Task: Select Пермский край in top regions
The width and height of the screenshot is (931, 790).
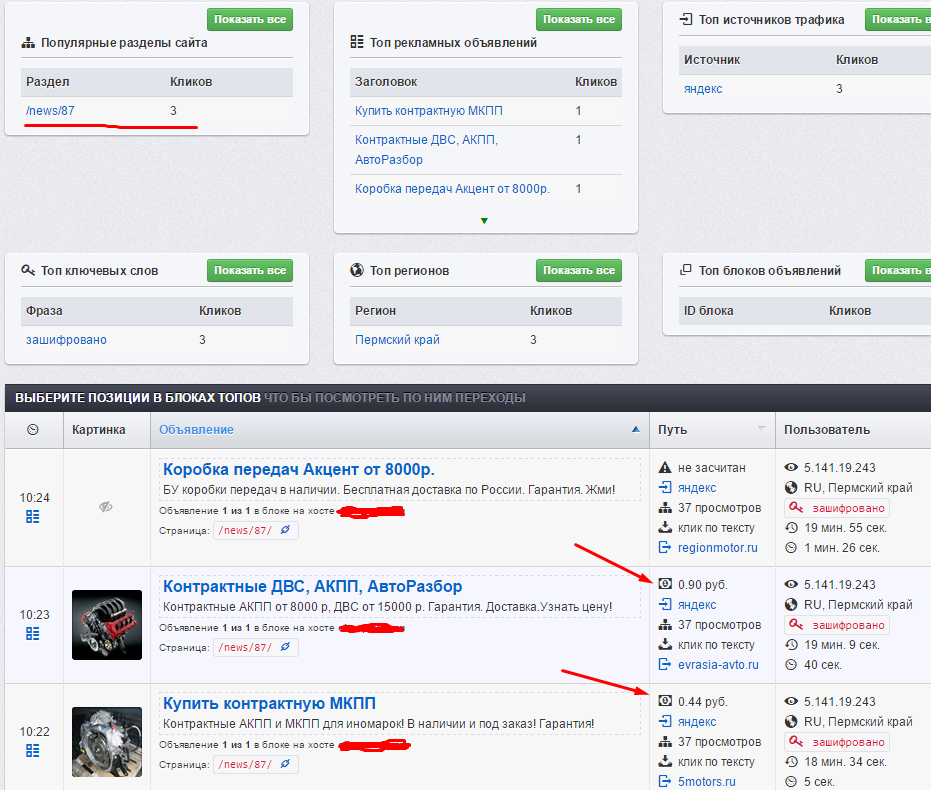Action: pos(397,340)
